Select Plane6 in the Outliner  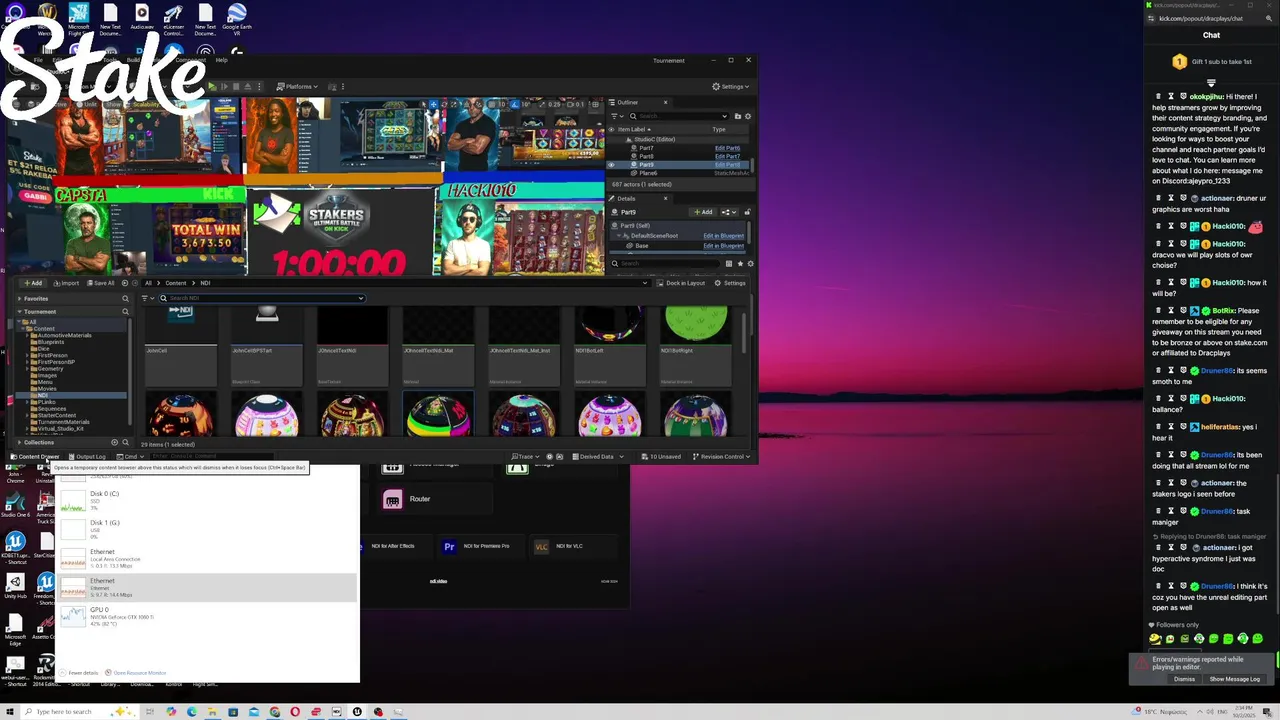[x=648, y=173]
